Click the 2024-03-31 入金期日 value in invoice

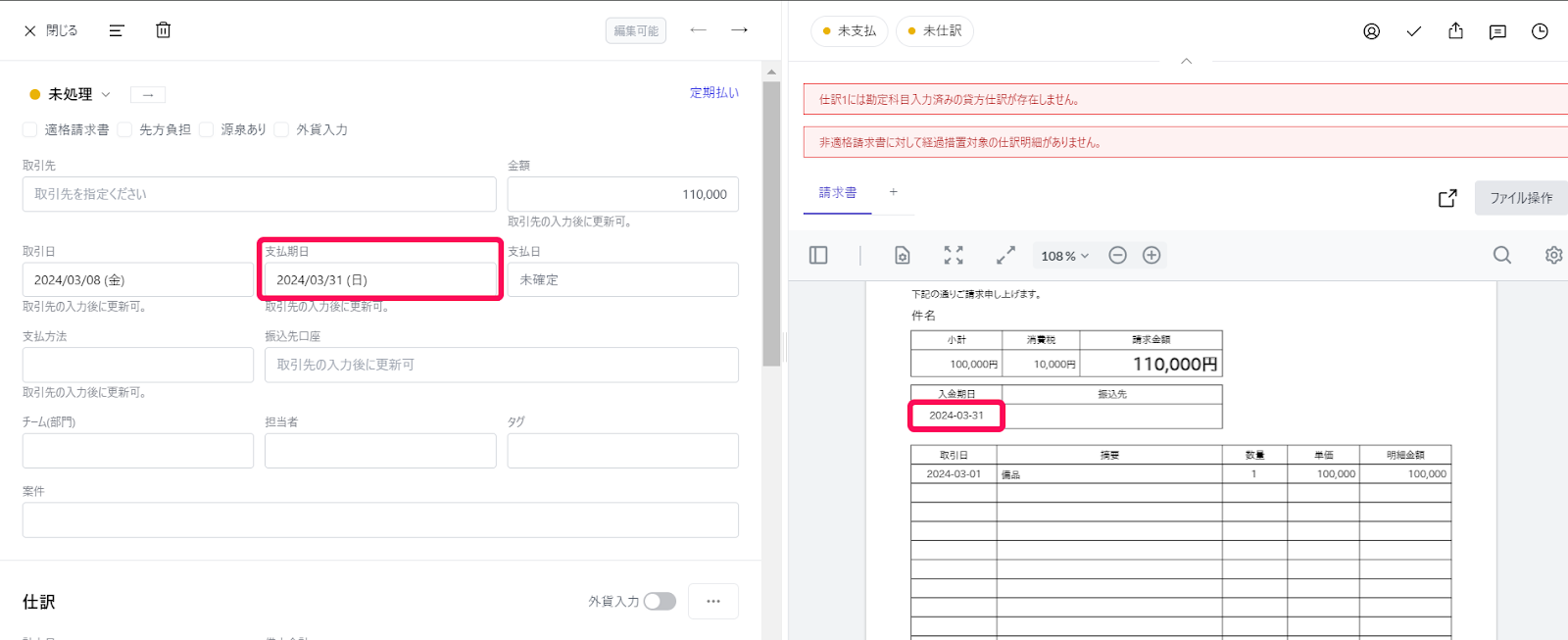[x=956, y=416]
